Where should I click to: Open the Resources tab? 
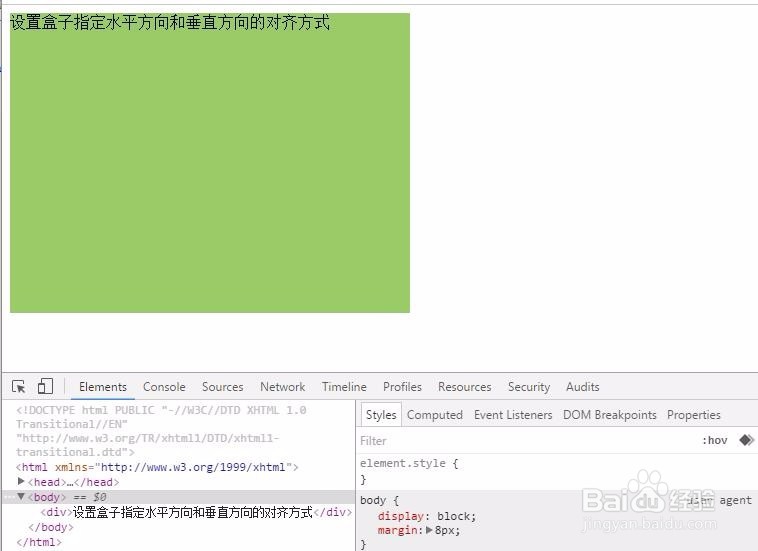pos(465,387)
